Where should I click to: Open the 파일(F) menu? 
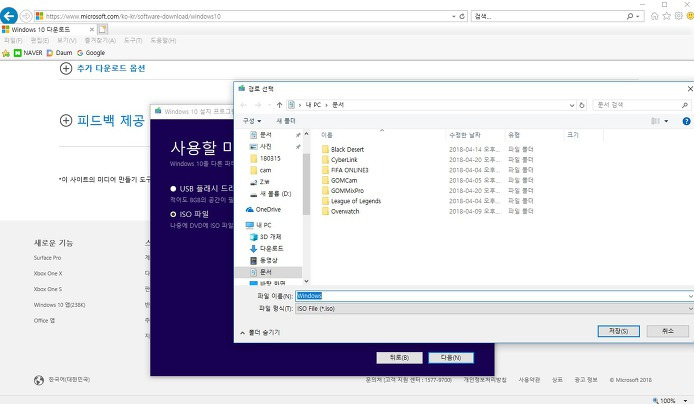pos(13,40)
